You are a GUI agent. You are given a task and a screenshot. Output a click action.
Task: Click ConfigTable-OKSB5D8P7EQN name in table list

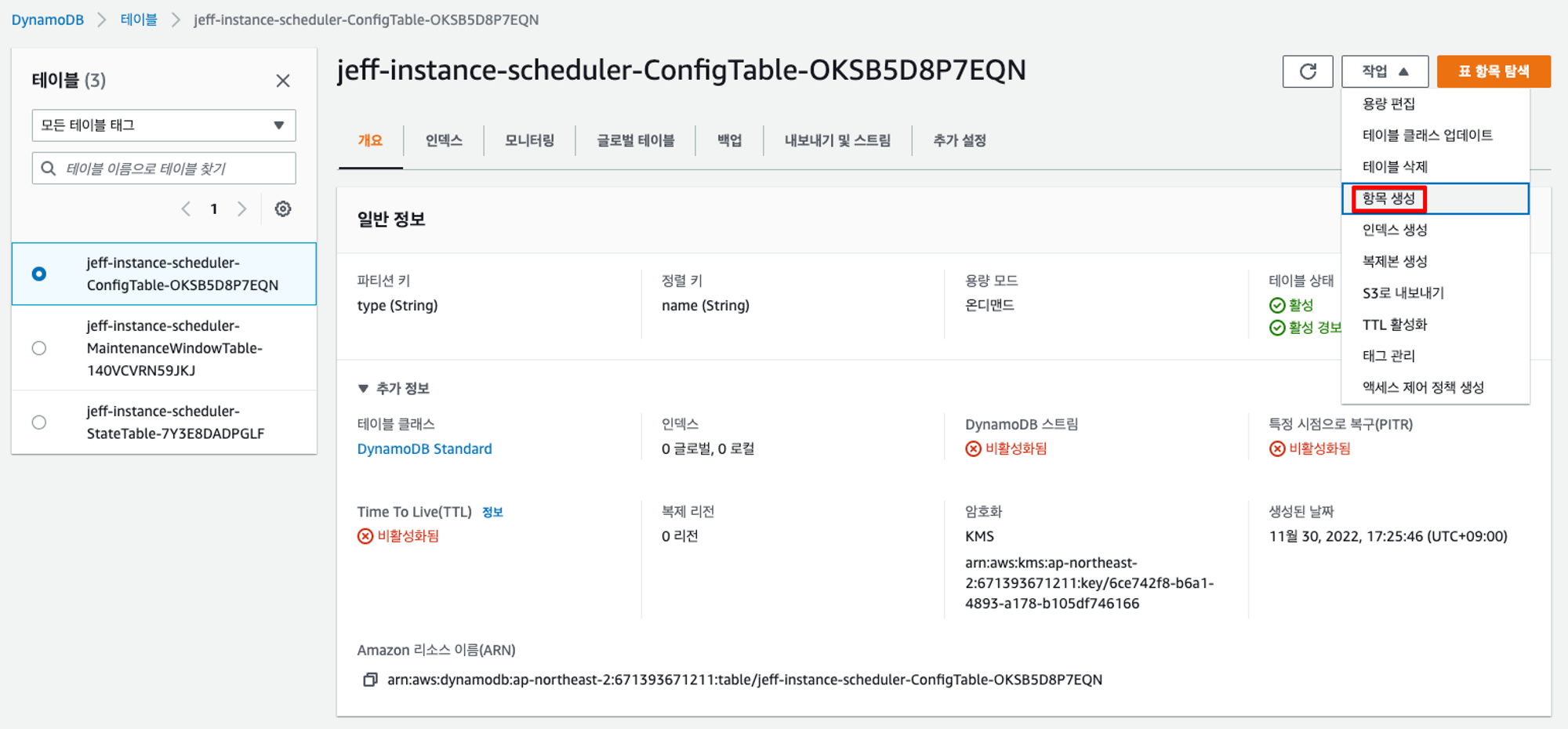point(183,274)
